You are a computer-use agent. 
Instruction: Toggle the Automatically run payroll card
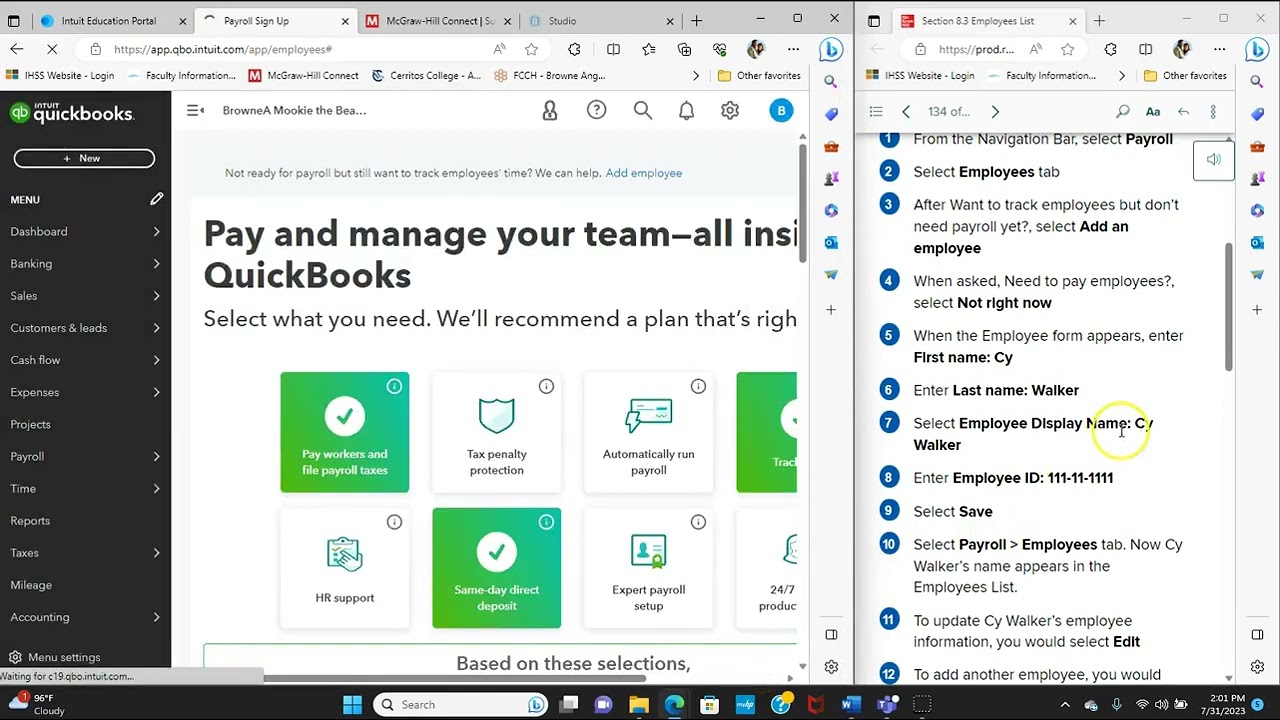[649, 432]
